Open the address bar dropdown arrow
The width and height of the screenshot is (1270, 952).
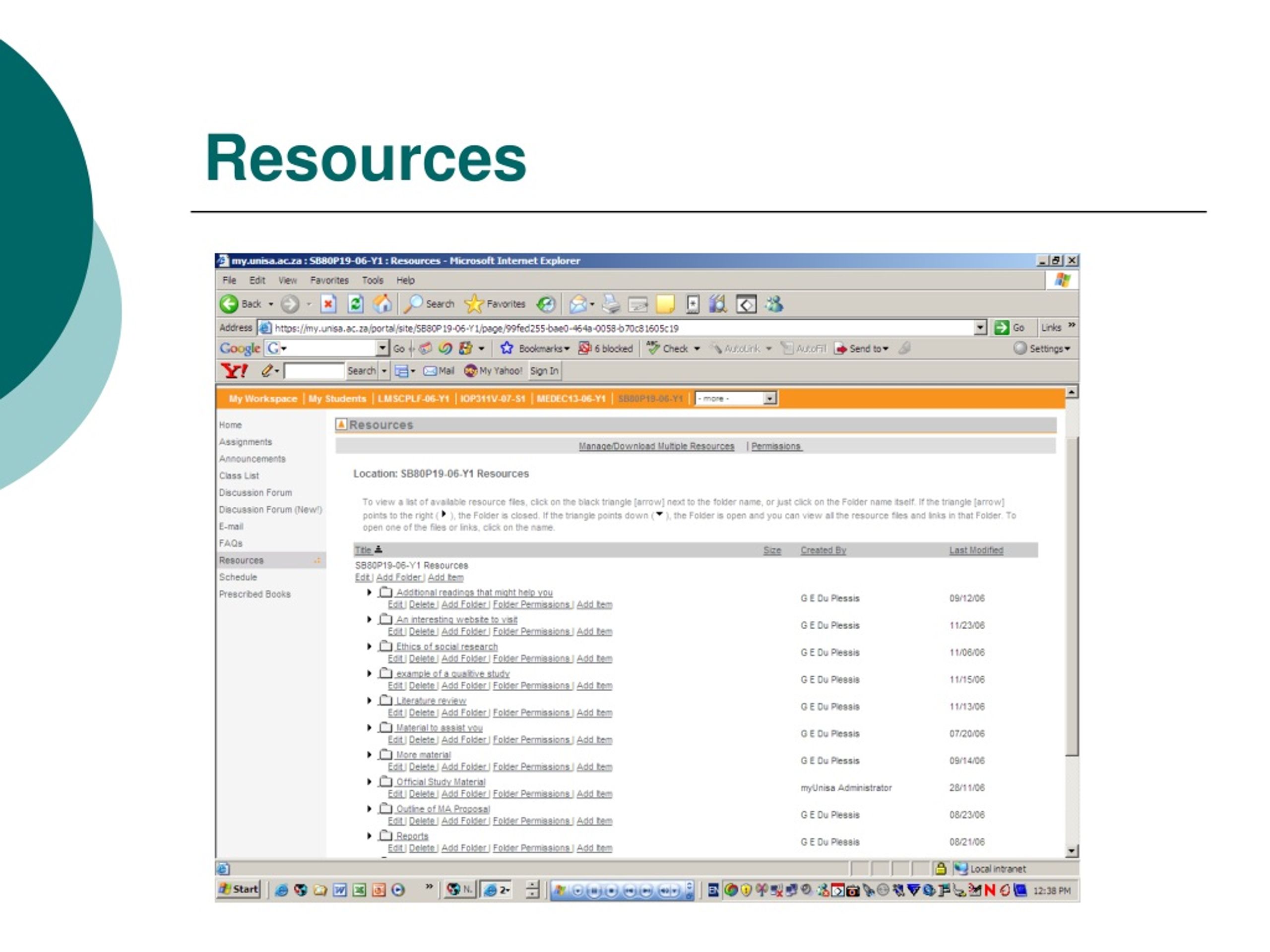(981, 328)
